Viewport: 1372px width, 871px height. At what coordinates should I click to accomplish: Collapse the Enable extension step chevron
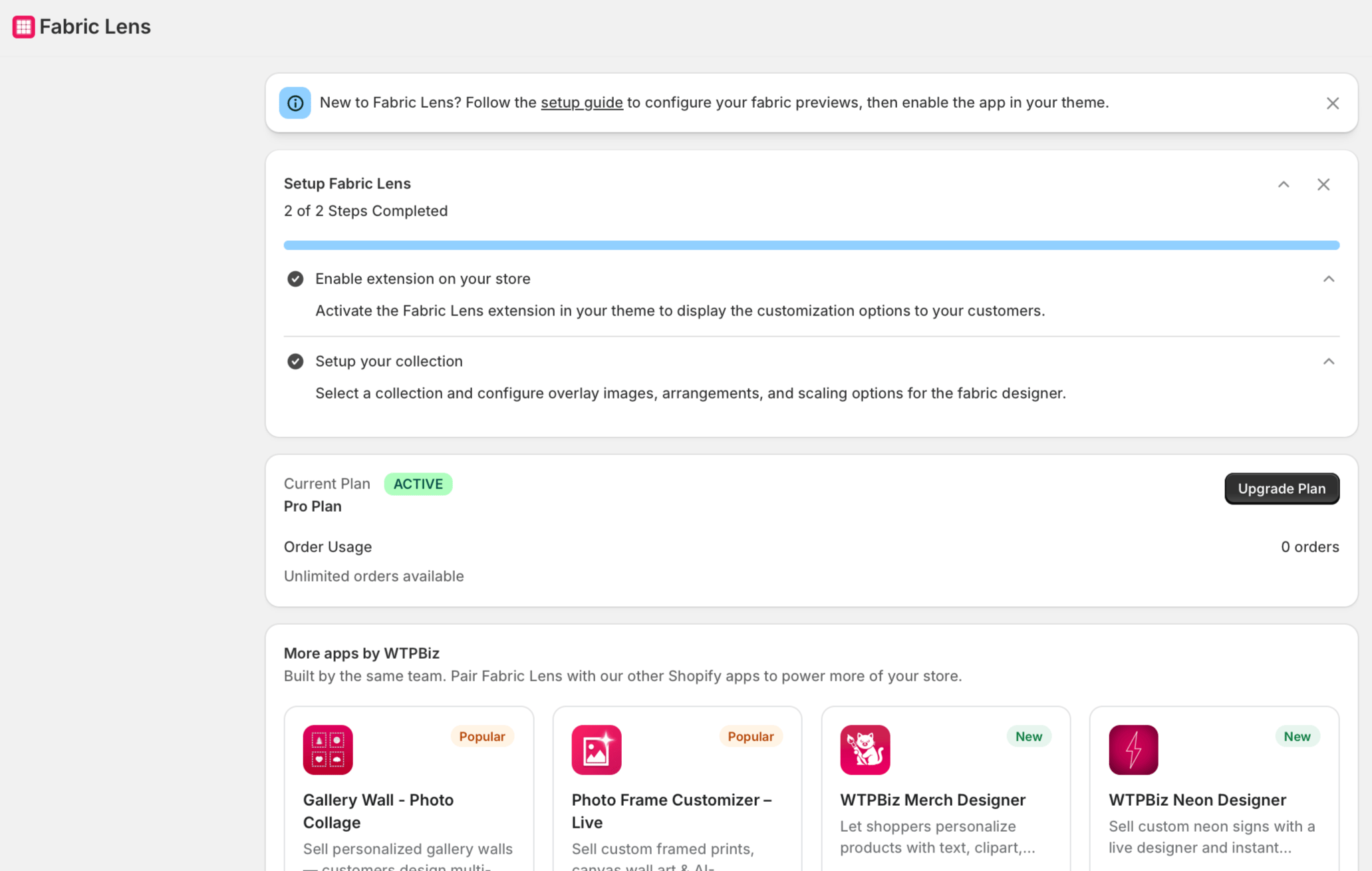pos(1328,279)
